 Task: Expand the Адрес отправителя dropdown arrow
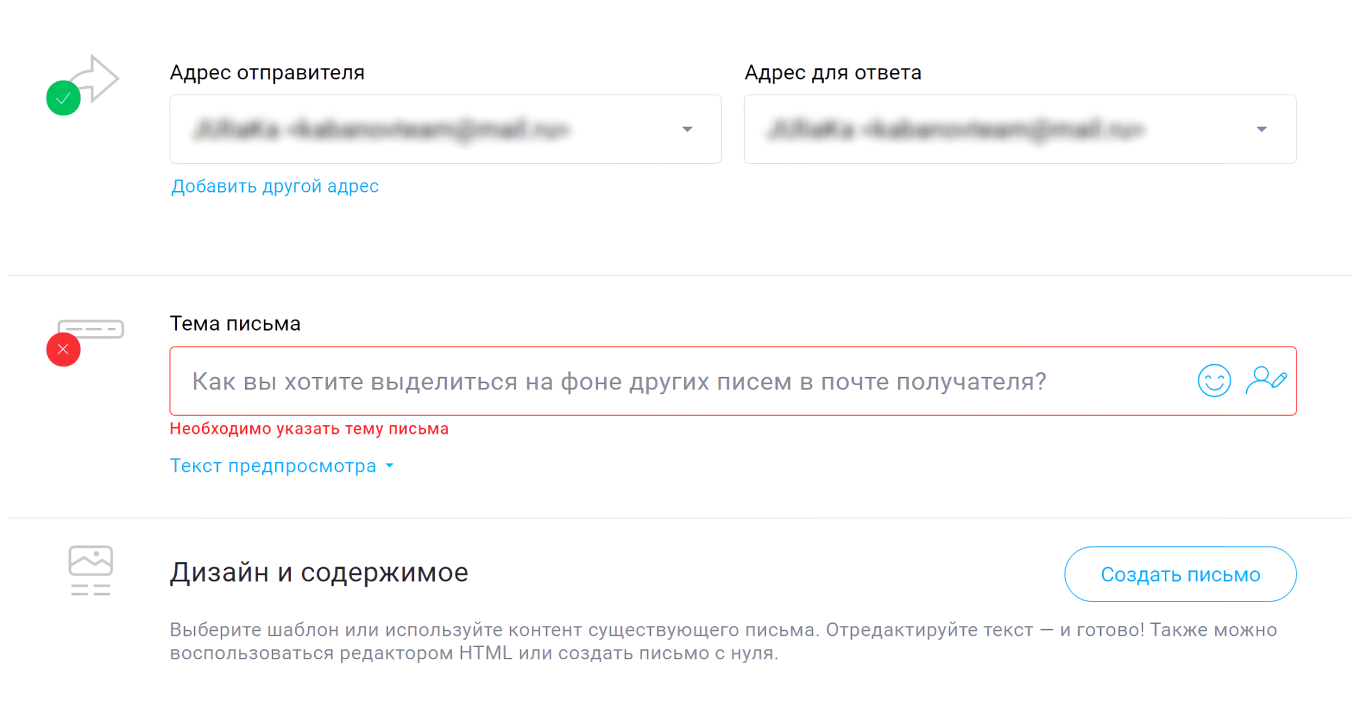[687, 129]
